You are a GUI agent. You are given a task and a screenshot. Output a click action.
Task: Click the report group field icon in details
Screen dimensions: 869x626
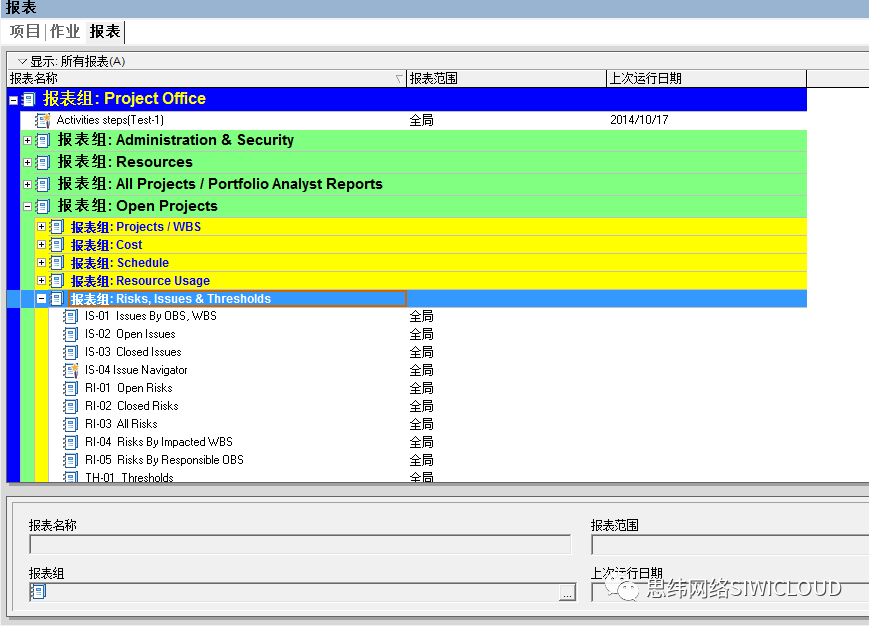pos(38,592)
